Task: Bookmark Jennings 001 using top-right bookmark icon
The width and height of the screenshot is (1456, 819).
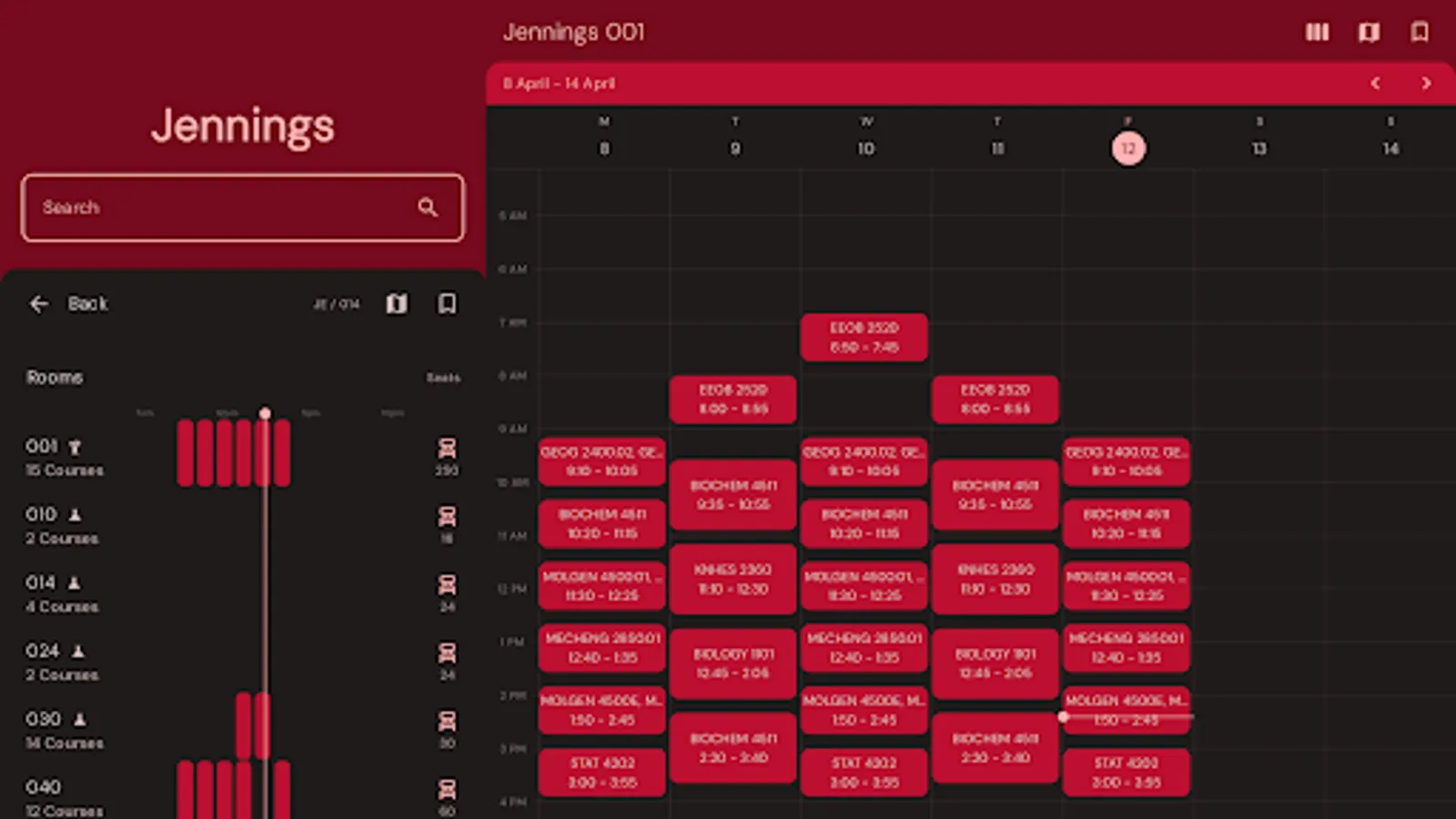Action: tap(1418, 32)
